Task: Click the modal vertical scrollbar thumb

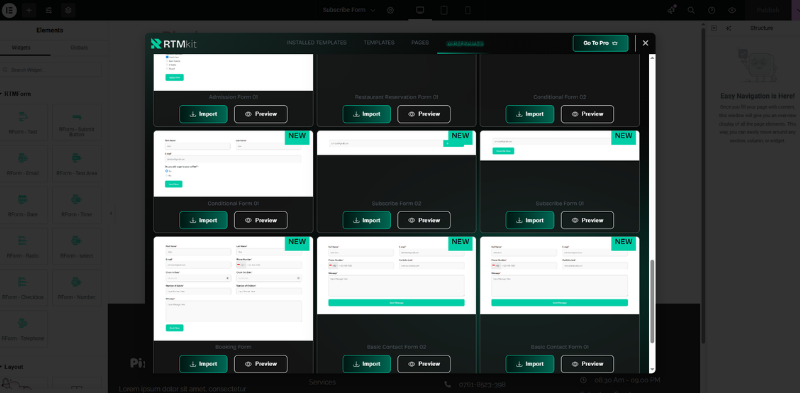Action: coord(652,301)
